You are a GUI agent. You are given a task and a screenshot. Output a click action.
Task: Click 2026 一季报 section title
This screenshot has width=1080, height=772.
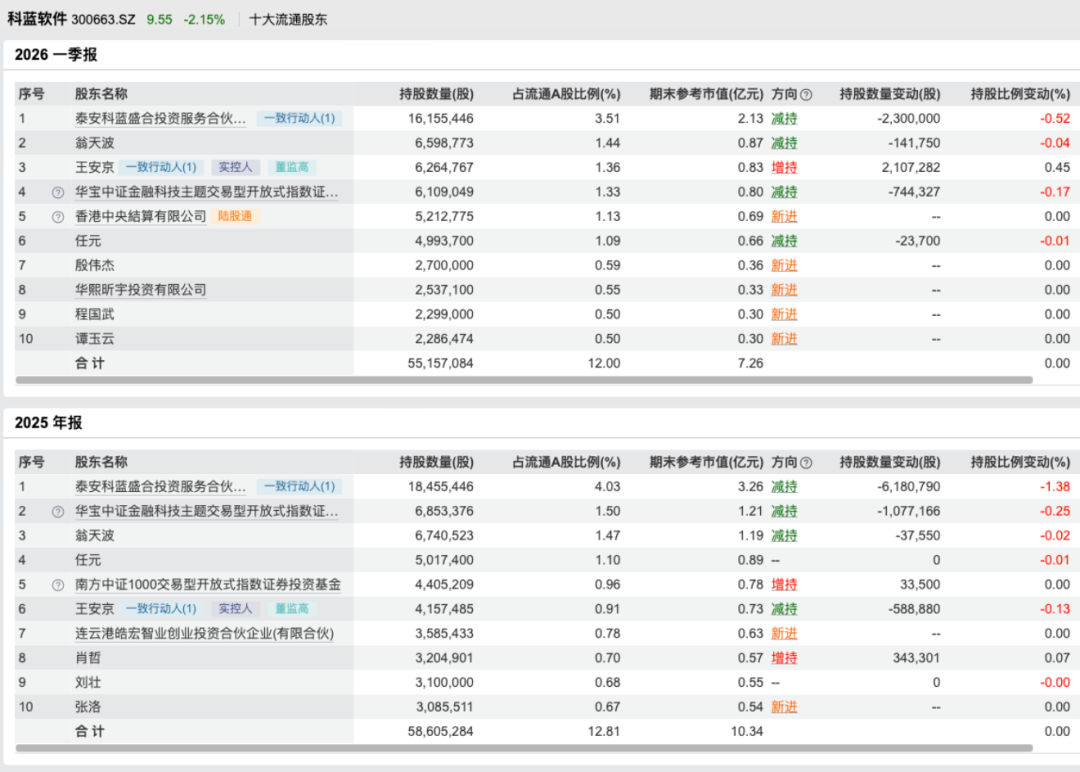[56, 54]
